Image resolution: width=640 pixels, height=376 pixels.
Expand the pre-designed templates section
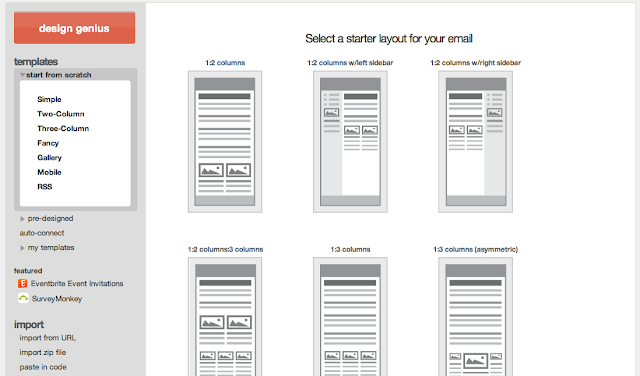(47, 218)
